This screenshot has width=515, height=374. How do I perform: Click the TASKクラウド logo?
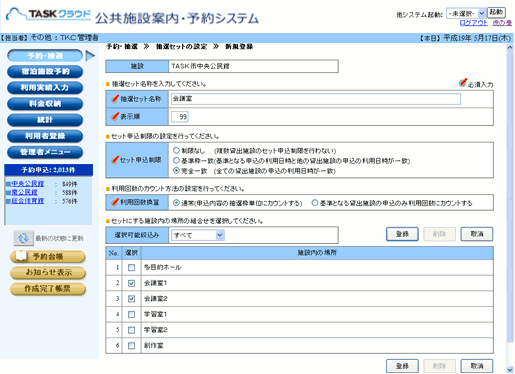(48, 14)
